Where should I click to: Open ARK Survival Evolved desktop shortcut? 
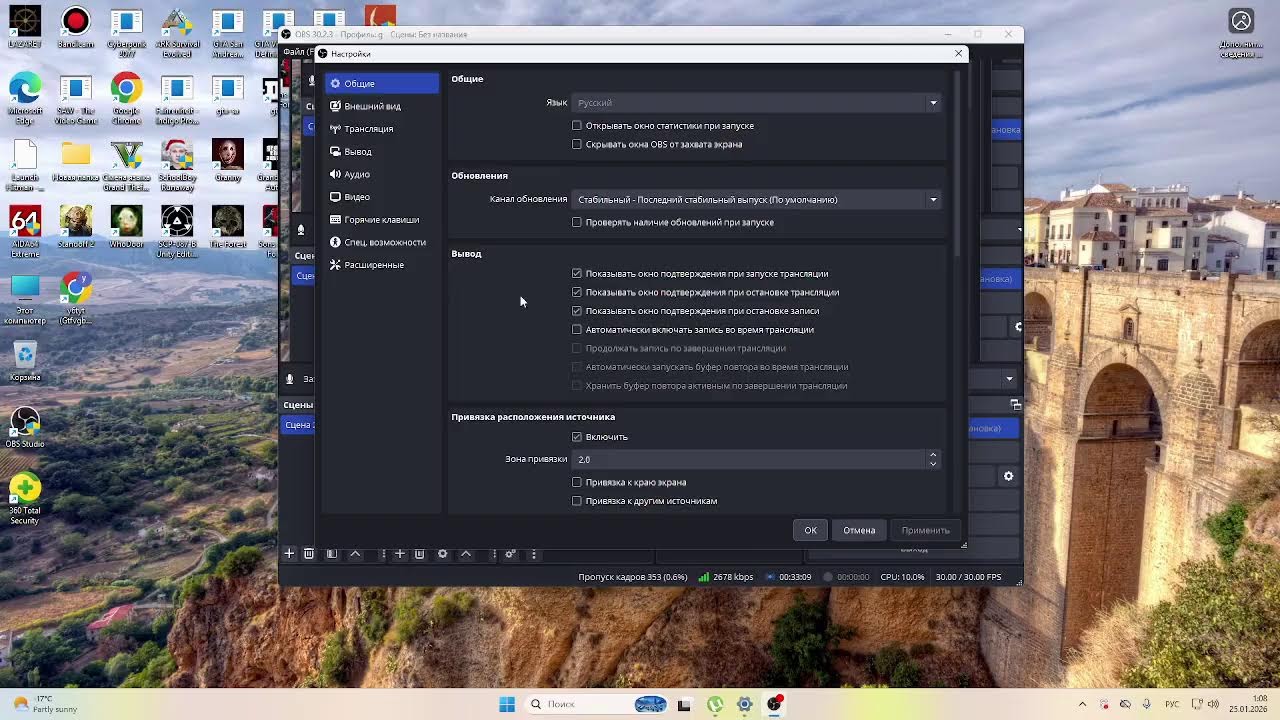pyautogui.click(x=177, y=32)
